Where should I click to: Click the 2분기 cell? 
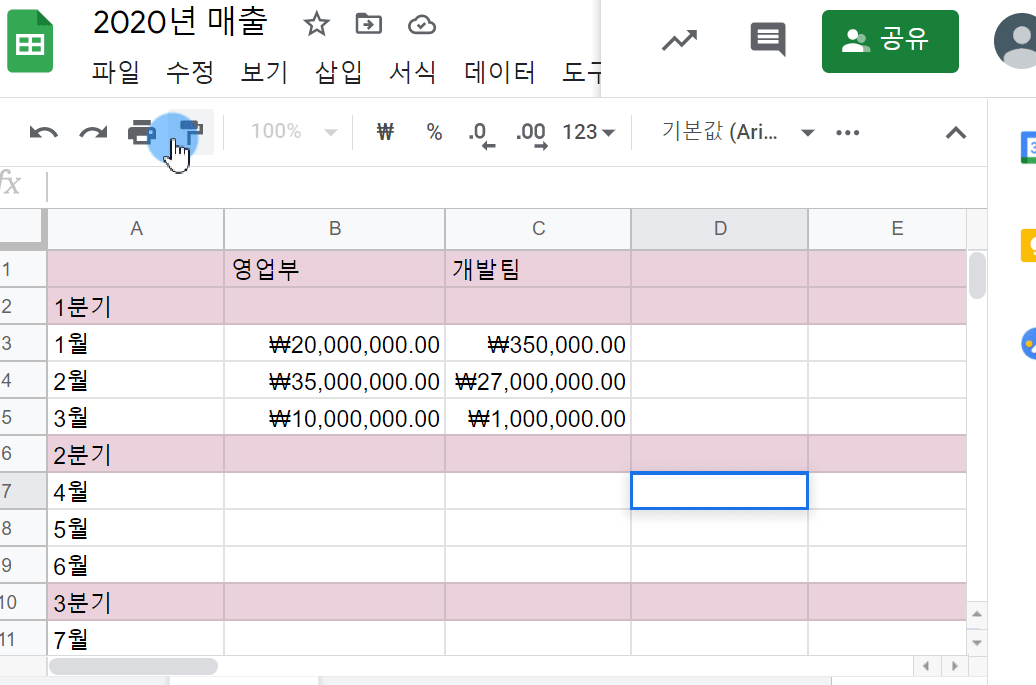[x=136, y=454]
